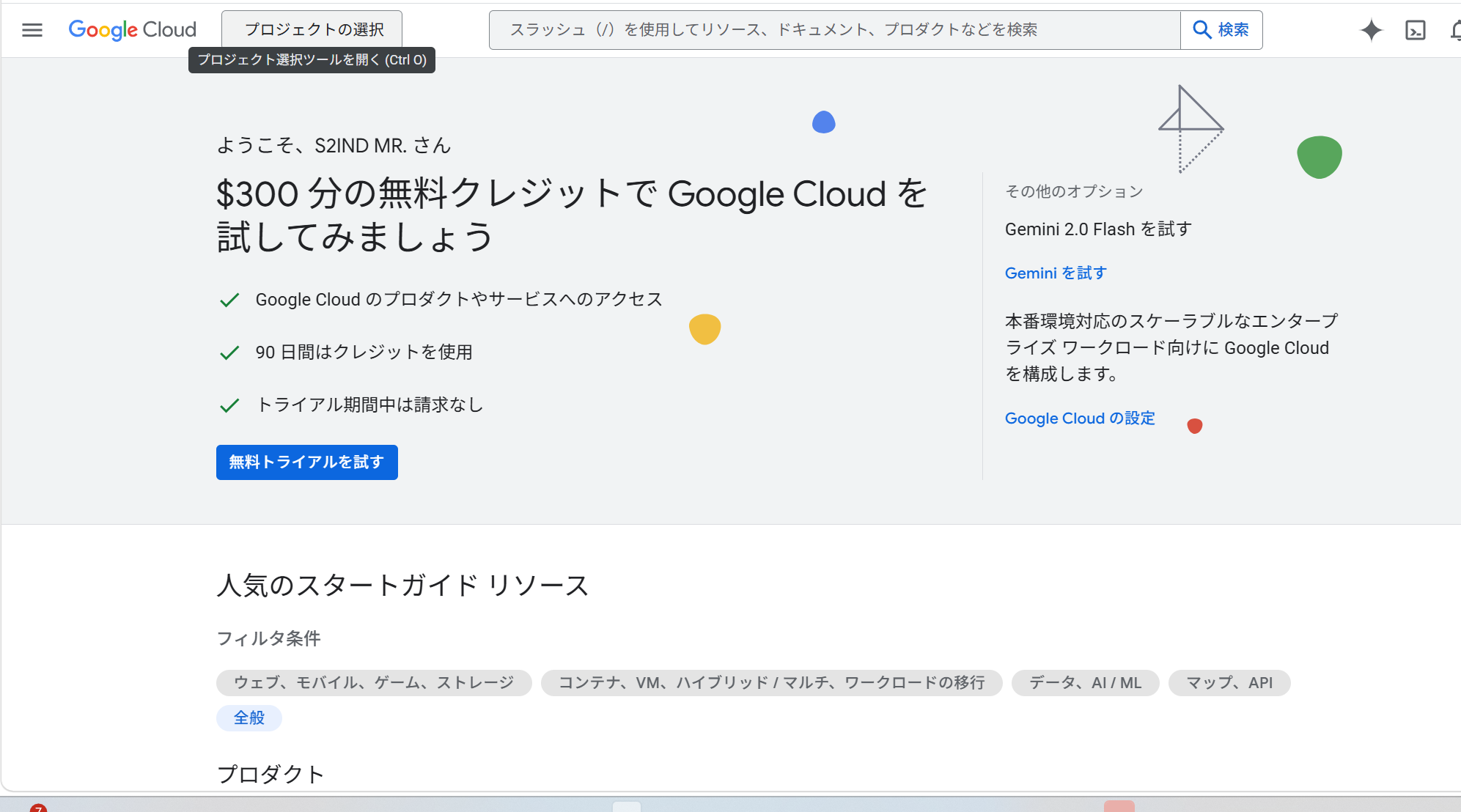Open the Google Cloud の設定 link
This screenshot has width=1461, height=812.
pos(1080,418)
